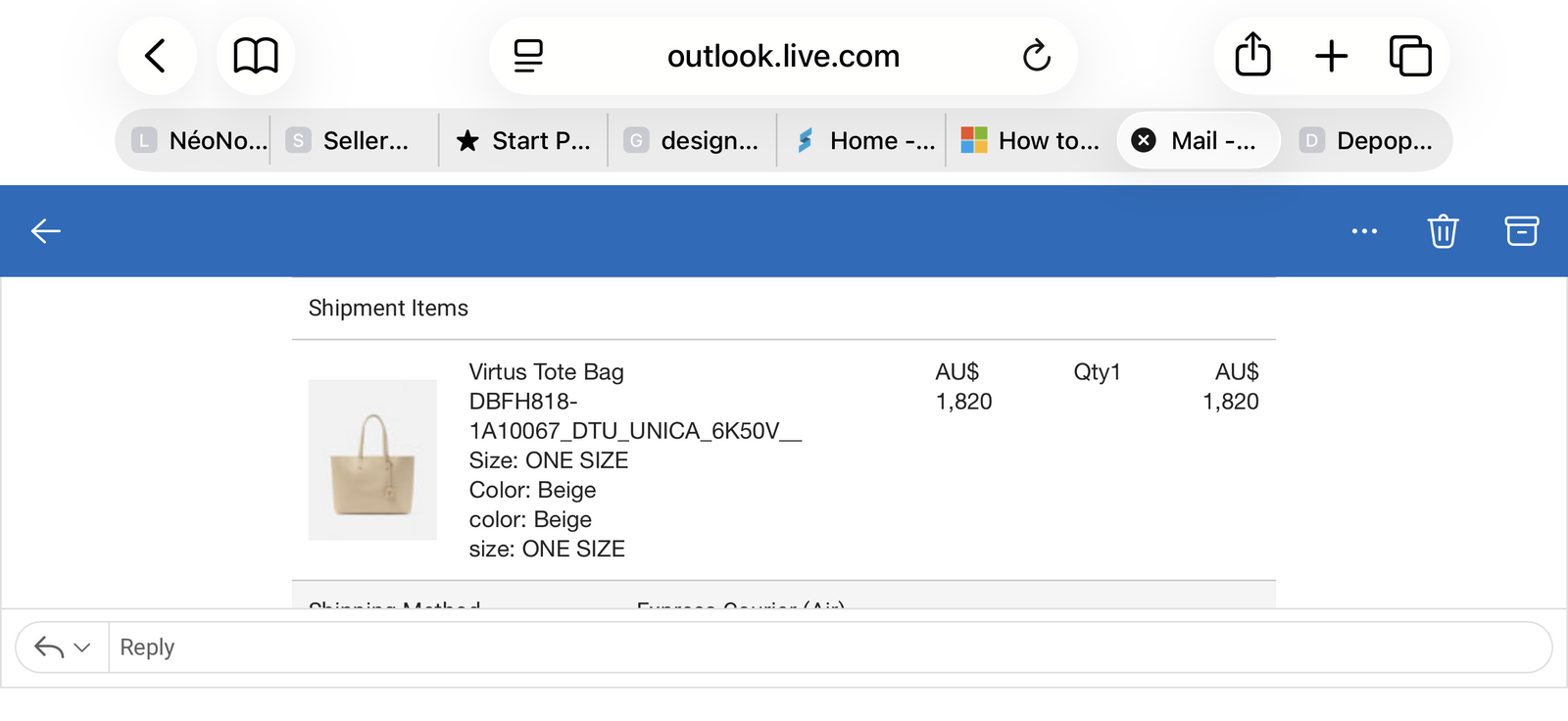
Task: Open a new tab with plus icon
Action: [x=1331, y=56]
